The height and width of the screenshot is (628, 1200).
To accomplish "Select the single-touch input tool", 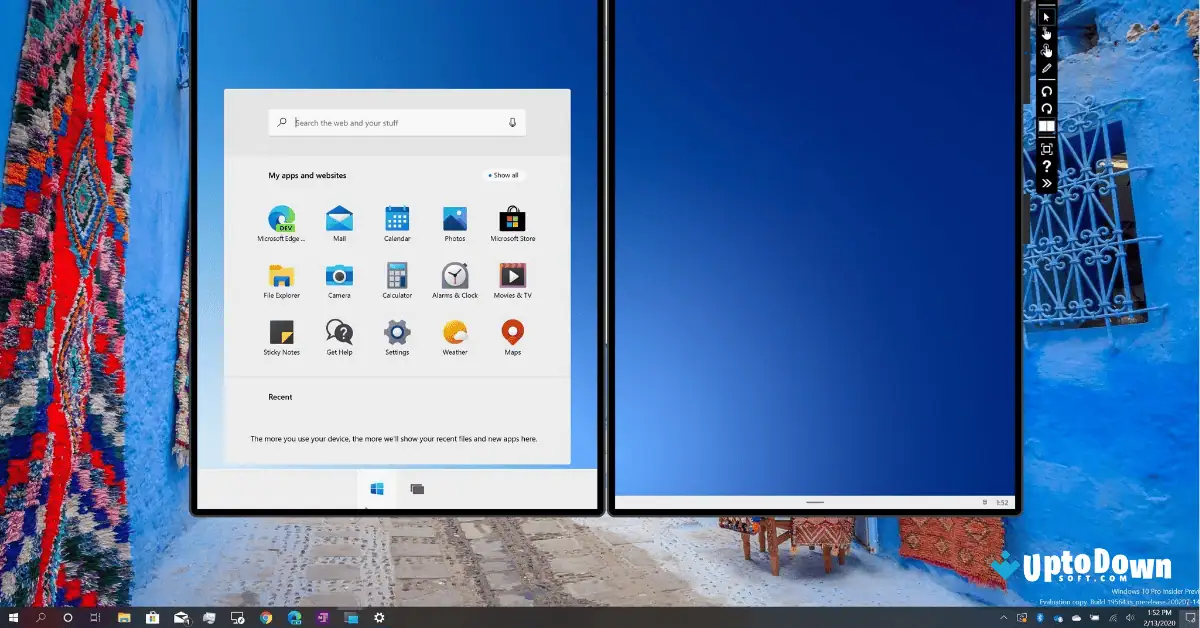I will point(1046,33).
